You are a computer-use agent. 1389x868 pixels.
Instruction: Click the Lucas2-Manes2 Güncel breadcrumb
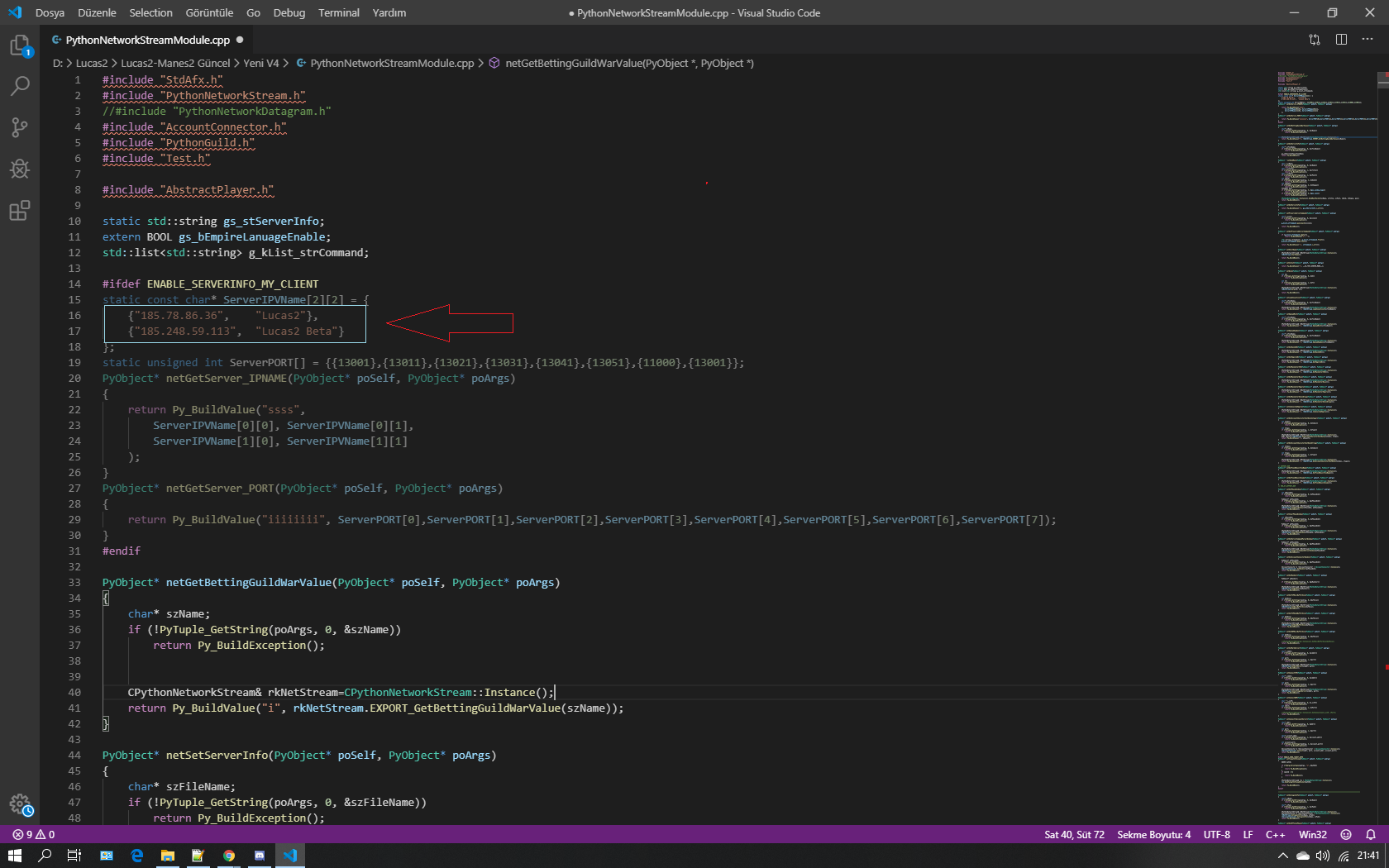pos(175,63)
